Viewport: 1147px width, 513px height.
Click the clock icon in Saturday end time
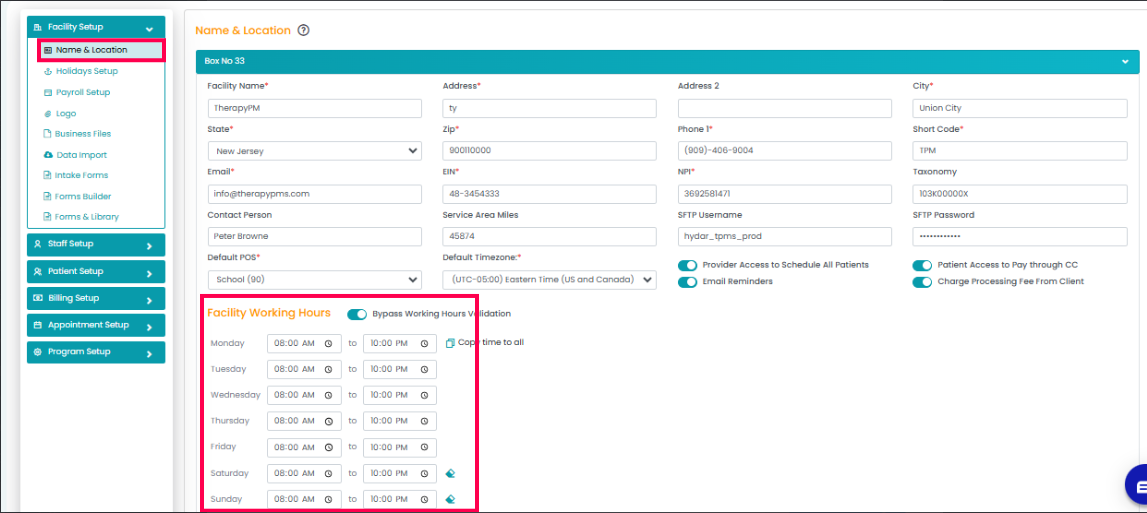424,473
